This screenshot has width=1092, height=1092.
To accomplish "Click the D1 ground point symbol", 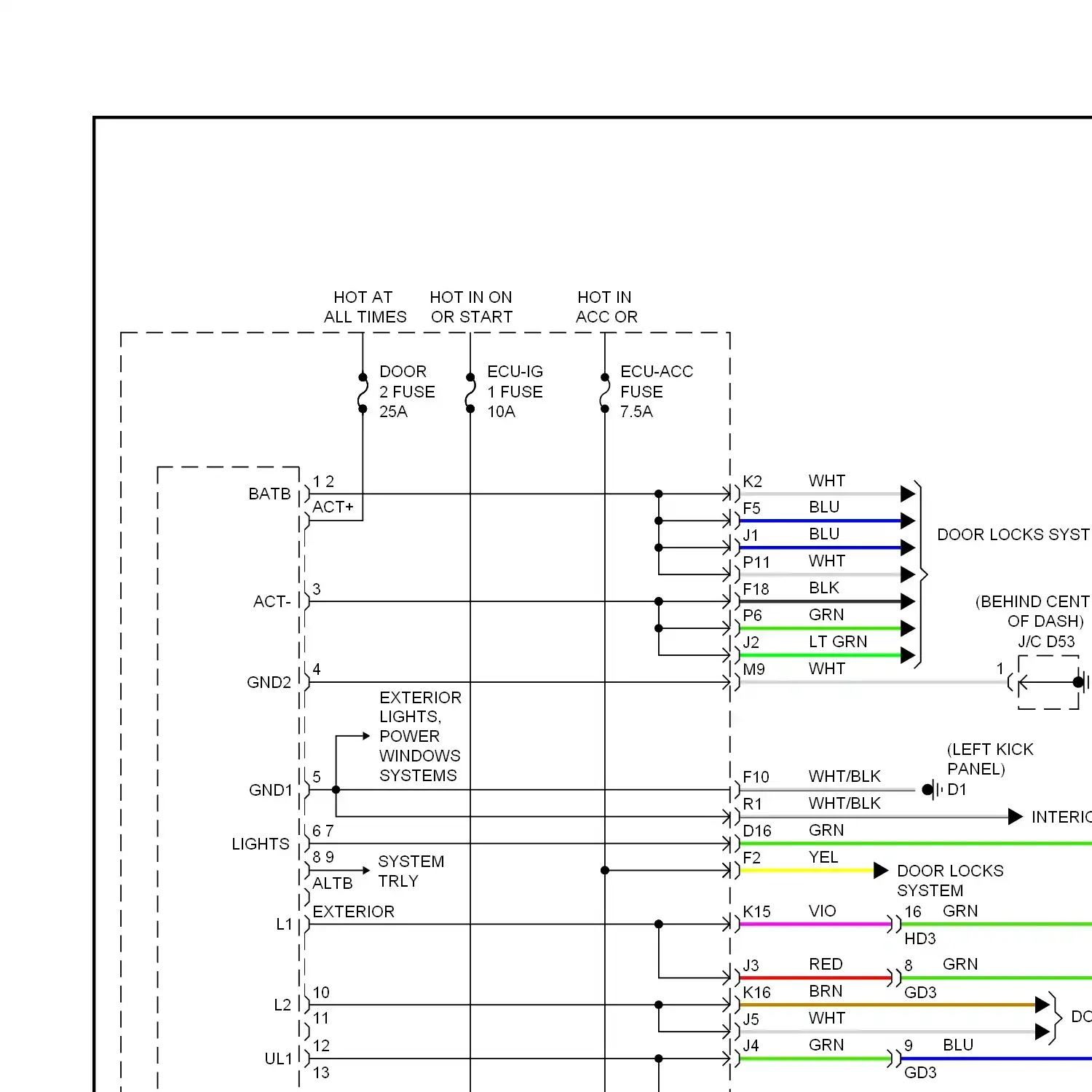I will point(933,790).
